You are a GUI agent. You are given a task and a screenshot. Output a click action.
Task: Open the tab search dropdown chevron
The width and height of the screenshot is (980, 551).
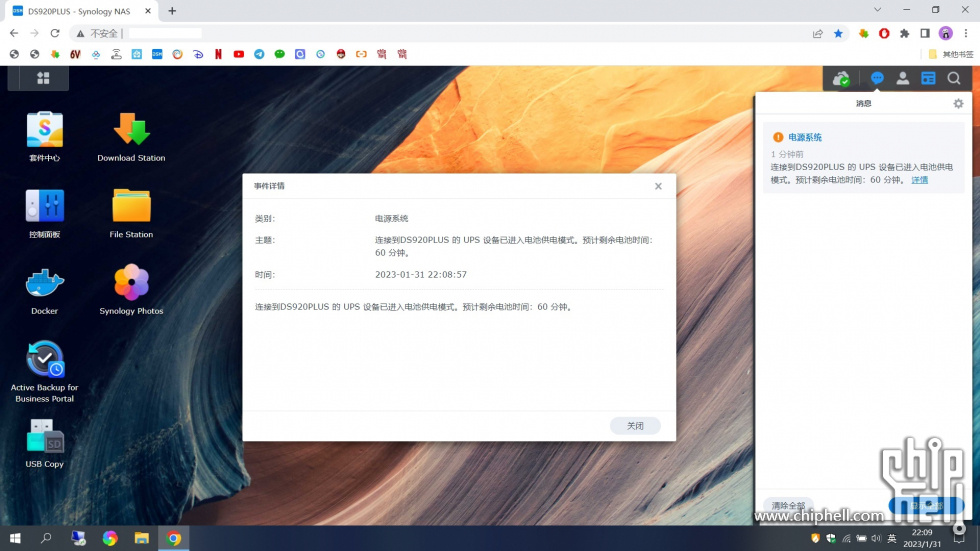click(878, 10)
